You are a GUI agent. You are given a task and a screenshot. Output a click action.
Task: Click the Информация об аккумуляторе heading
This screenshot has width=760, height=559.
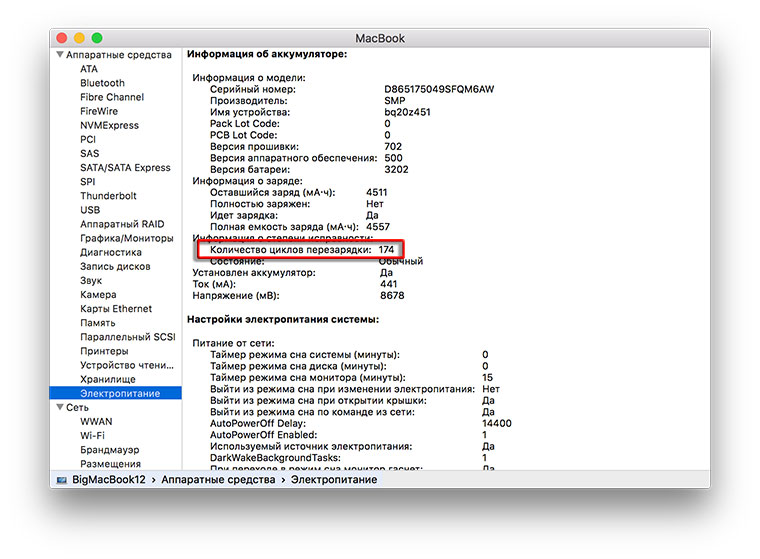tap(267, 54)
